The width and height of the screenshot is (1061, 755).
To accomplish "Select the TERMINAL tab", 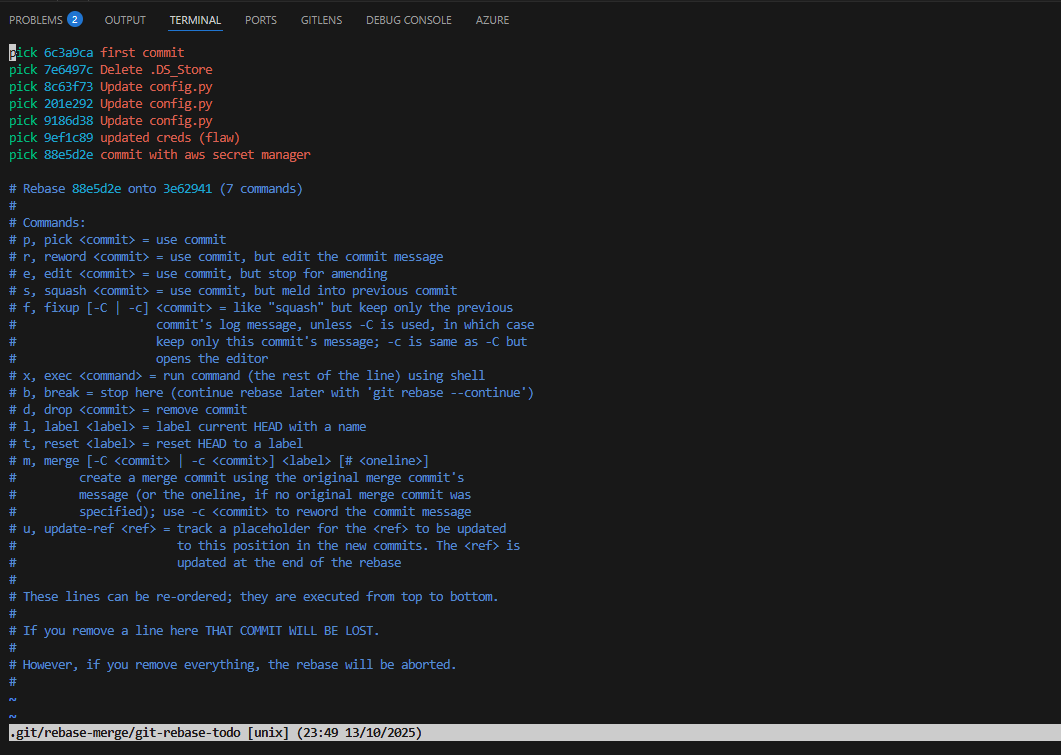I will click(194, 19).
